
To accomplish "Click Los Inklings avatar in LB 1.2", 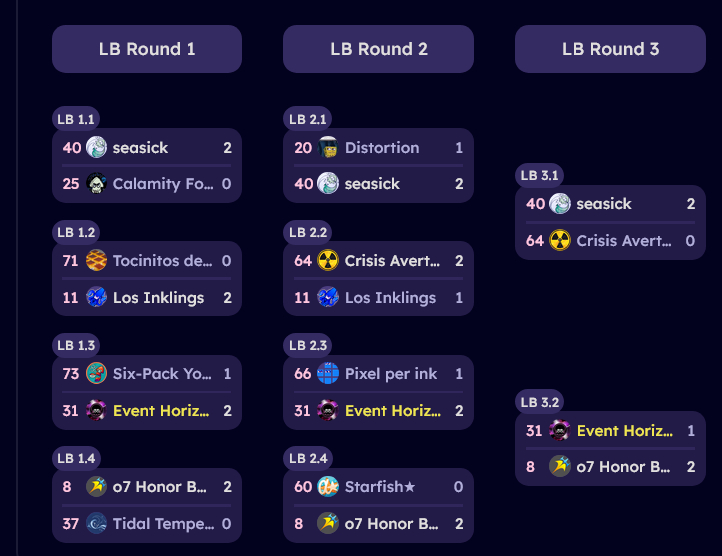I will coord(96,298).
